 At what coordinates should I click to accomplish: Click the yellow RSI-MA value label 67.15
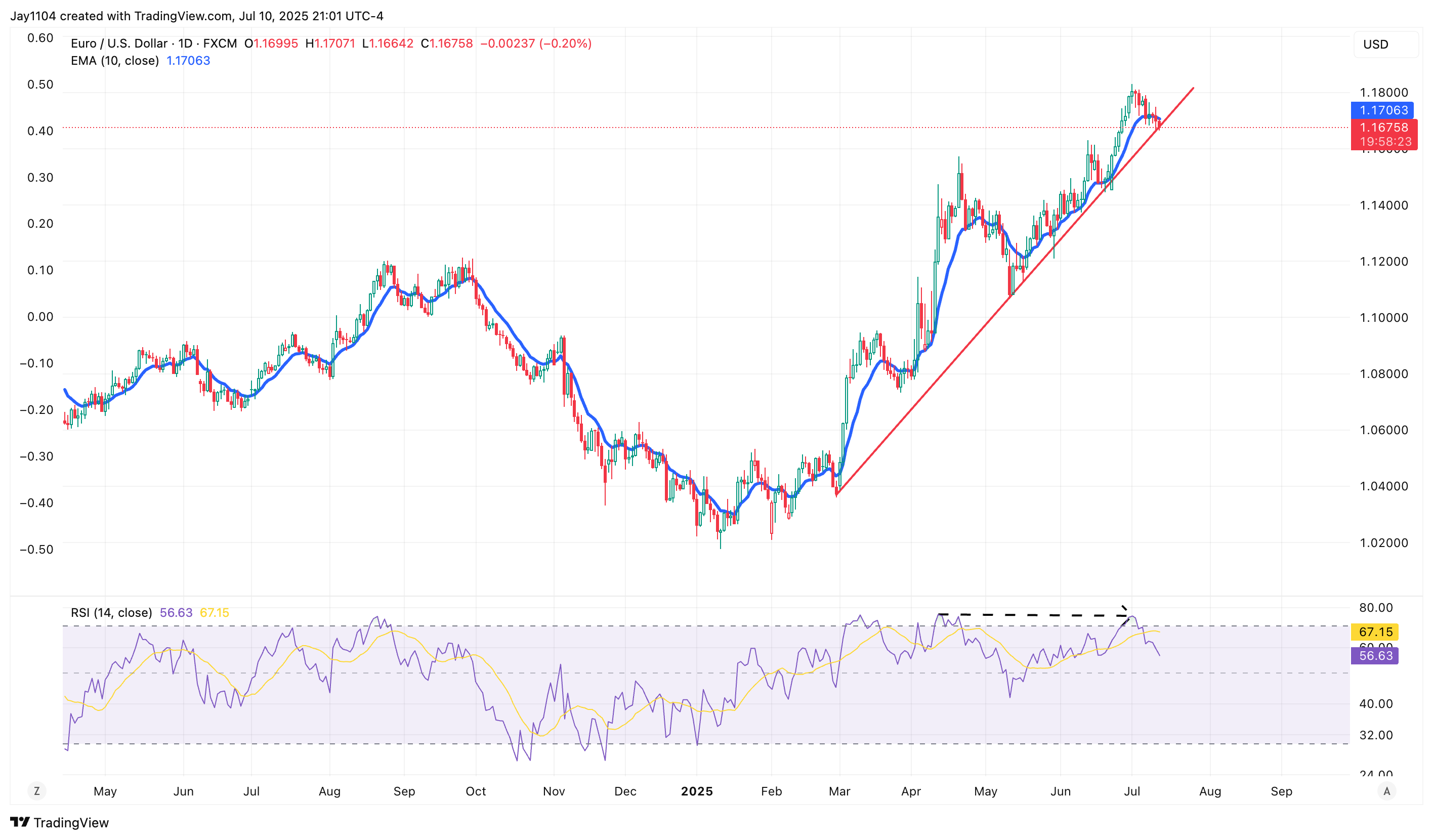click(1375, 632)
